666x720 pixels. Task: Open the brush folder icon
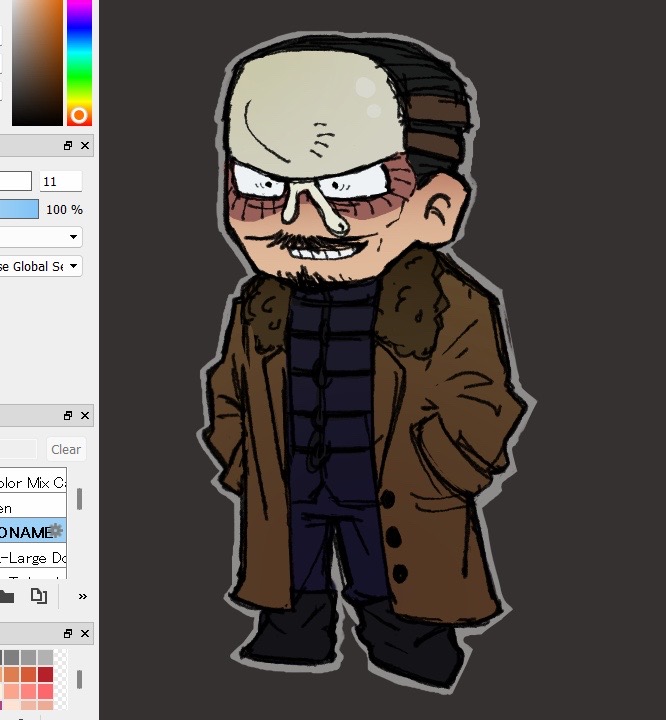6,596
